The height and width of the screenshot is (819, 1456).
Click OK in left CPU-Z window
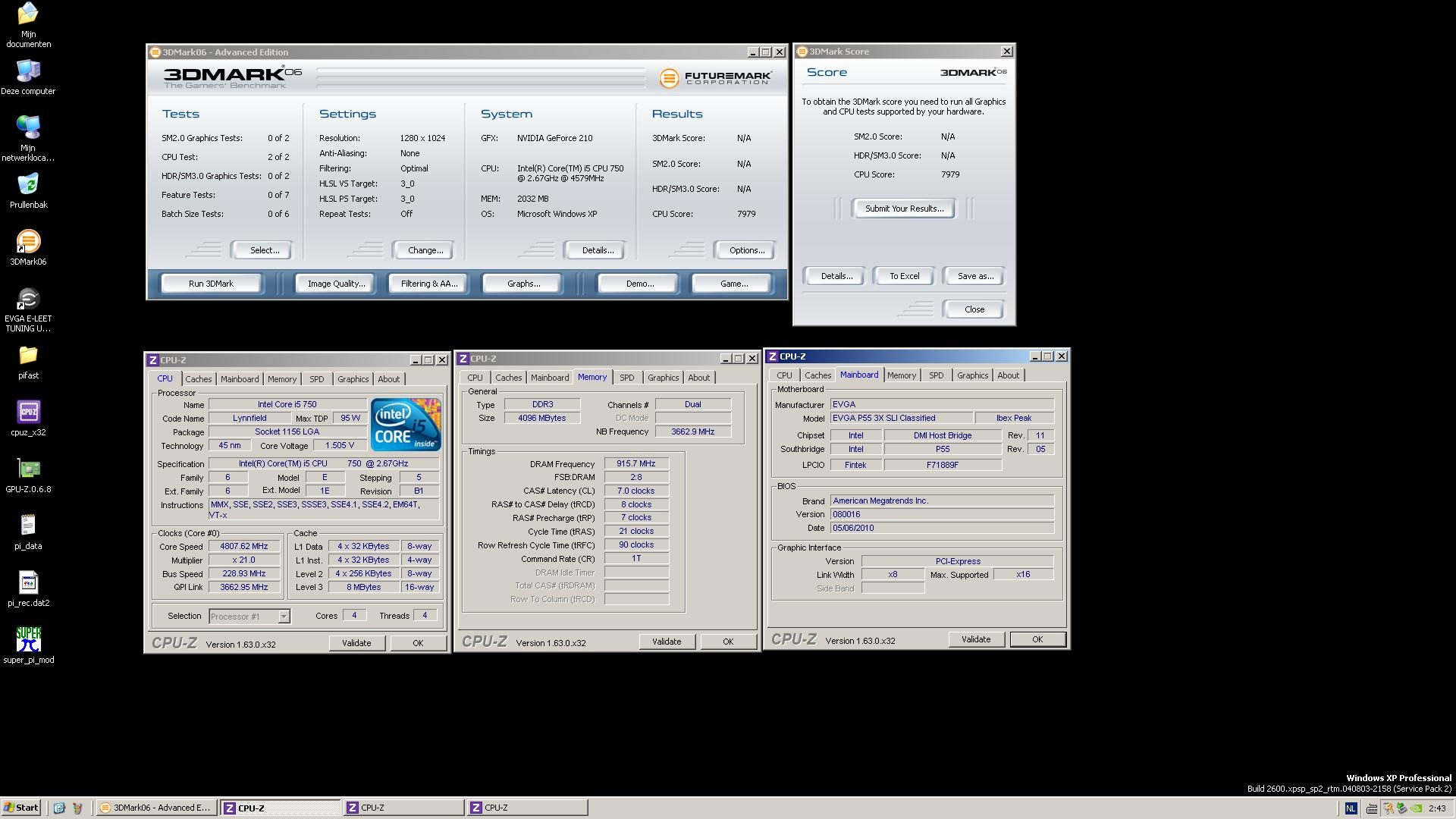point(418,643)
